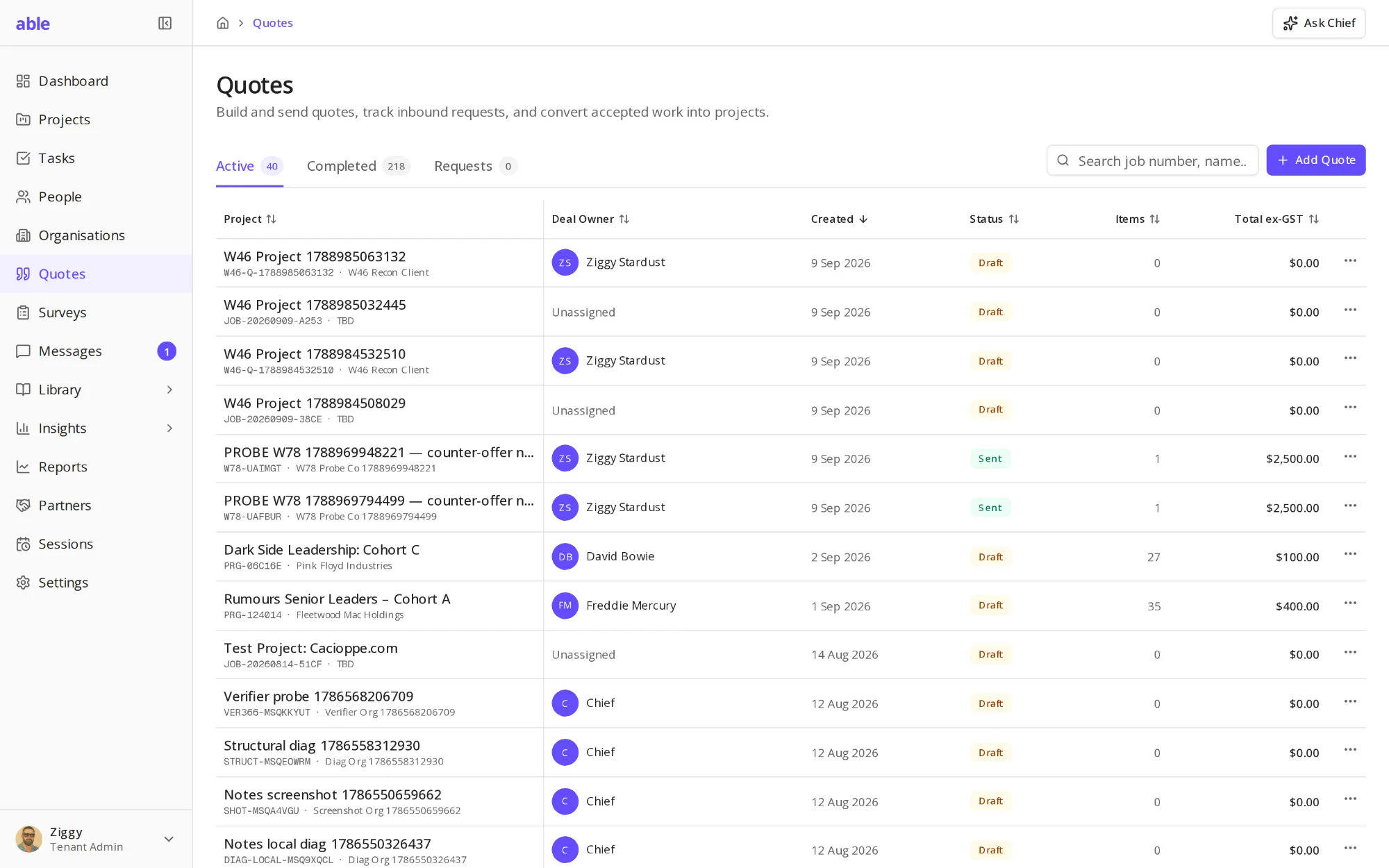The height and width of the screenshot is (868, 1389).
Task: Open People page
Action: point(96,197)
